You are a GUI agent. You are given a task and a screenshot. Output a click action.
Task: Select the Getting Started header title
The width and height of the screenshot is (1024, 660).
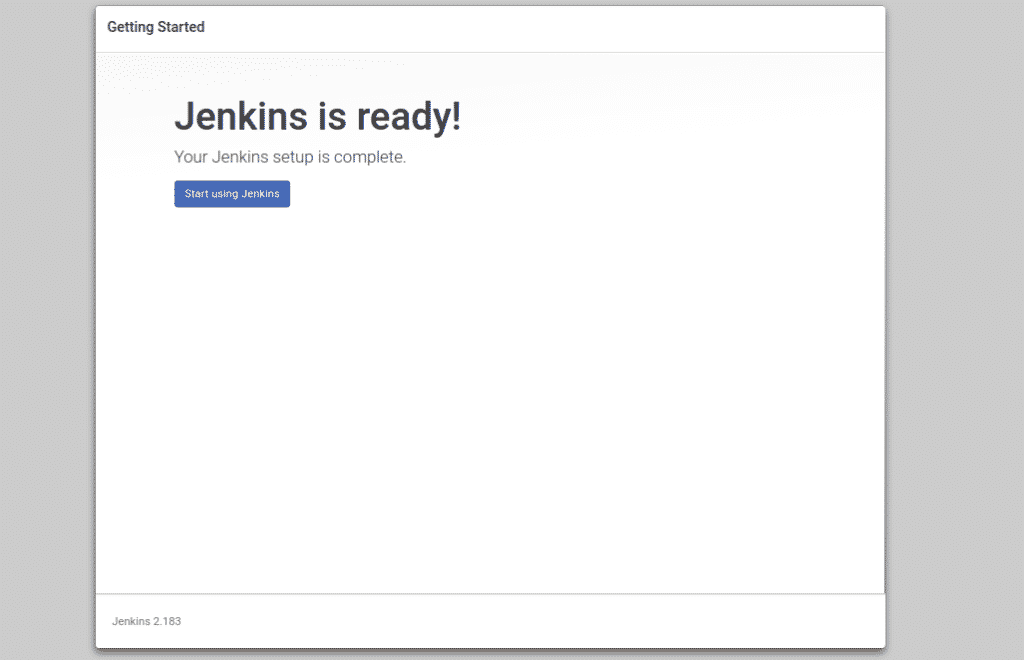click(156, 27)
